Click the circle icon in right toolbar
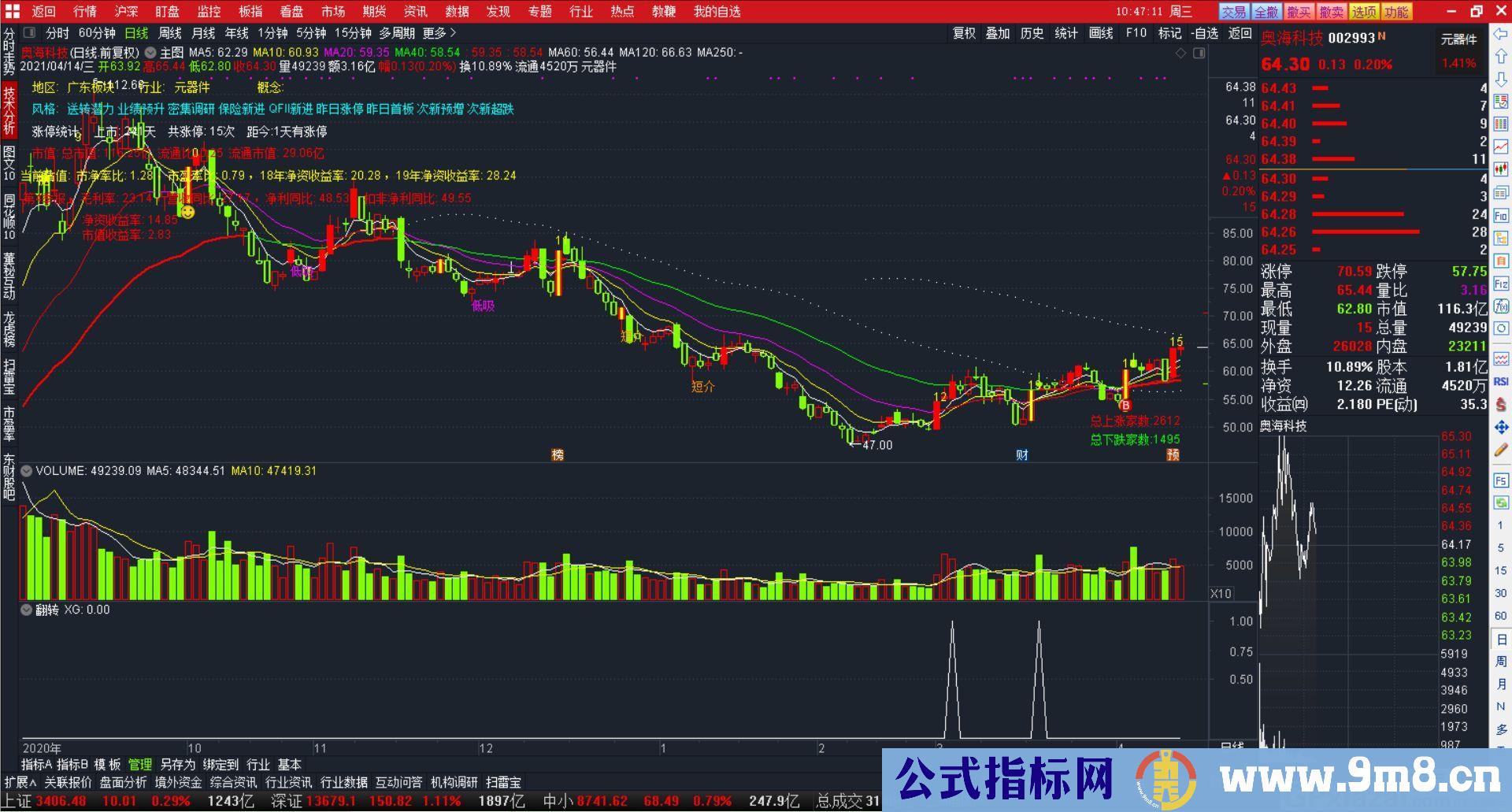 [x=1500, y=328]
